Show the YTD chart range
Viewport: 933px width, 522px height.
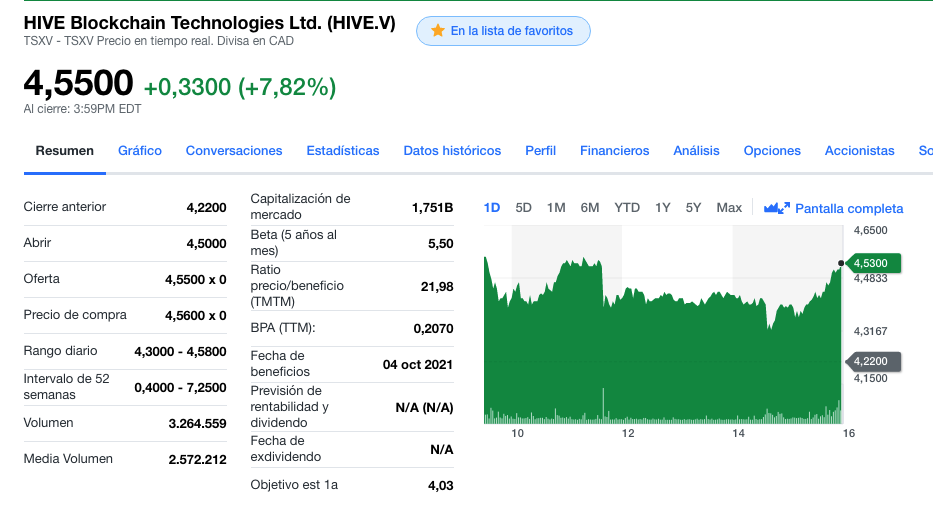click(x=627, y=208)
